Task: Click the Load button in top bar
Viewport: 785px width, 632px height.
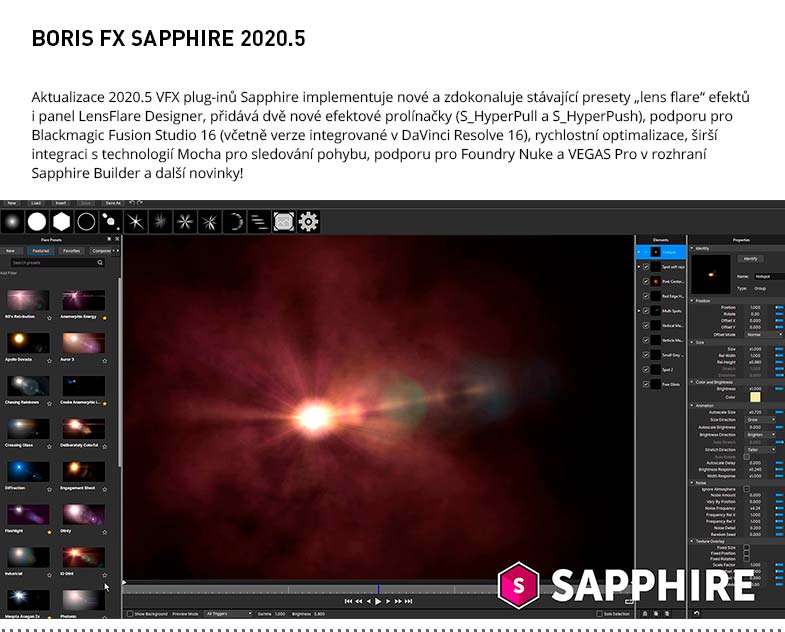Action: [36, 203]
